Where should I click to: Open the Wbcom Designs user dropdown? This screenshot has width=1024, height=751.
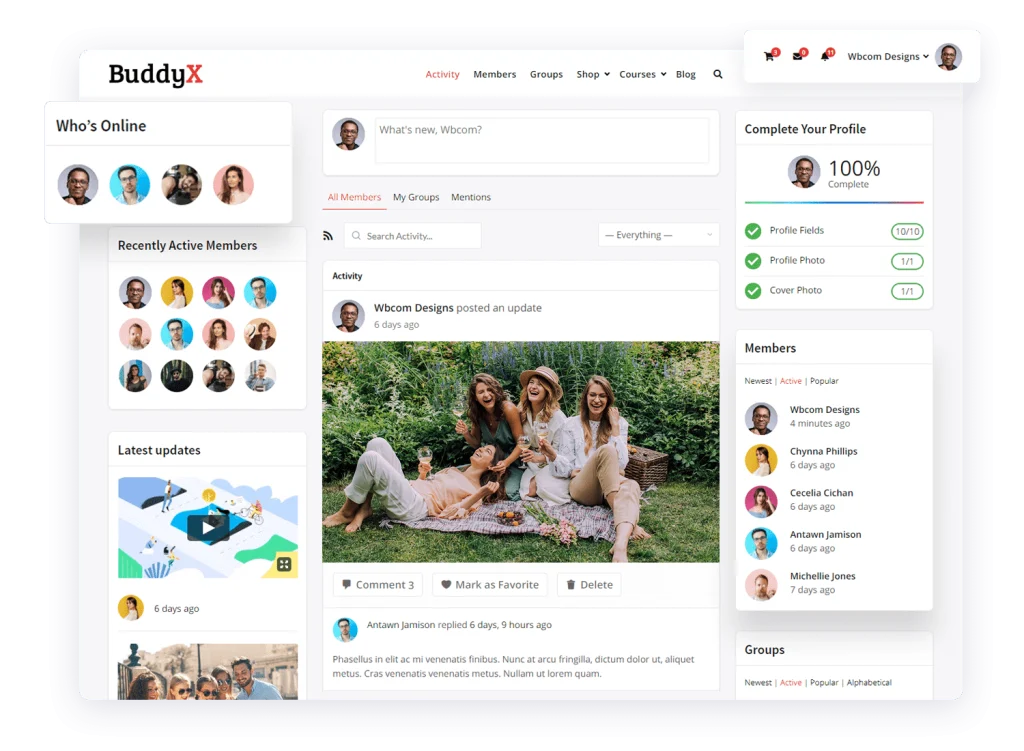(888, 57)
